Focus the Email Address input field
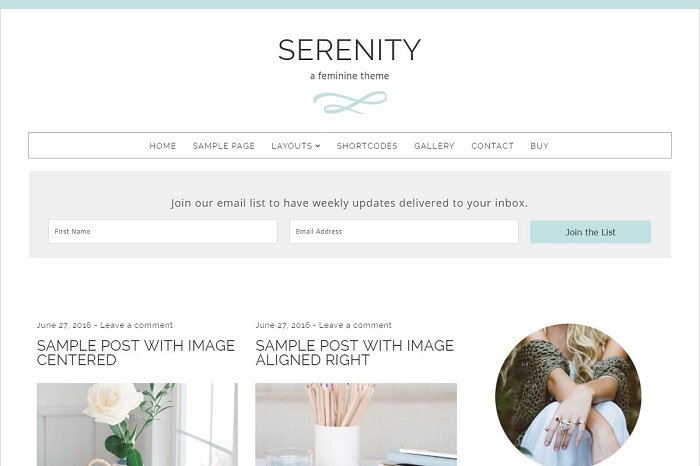 click(x=404, y=231)
